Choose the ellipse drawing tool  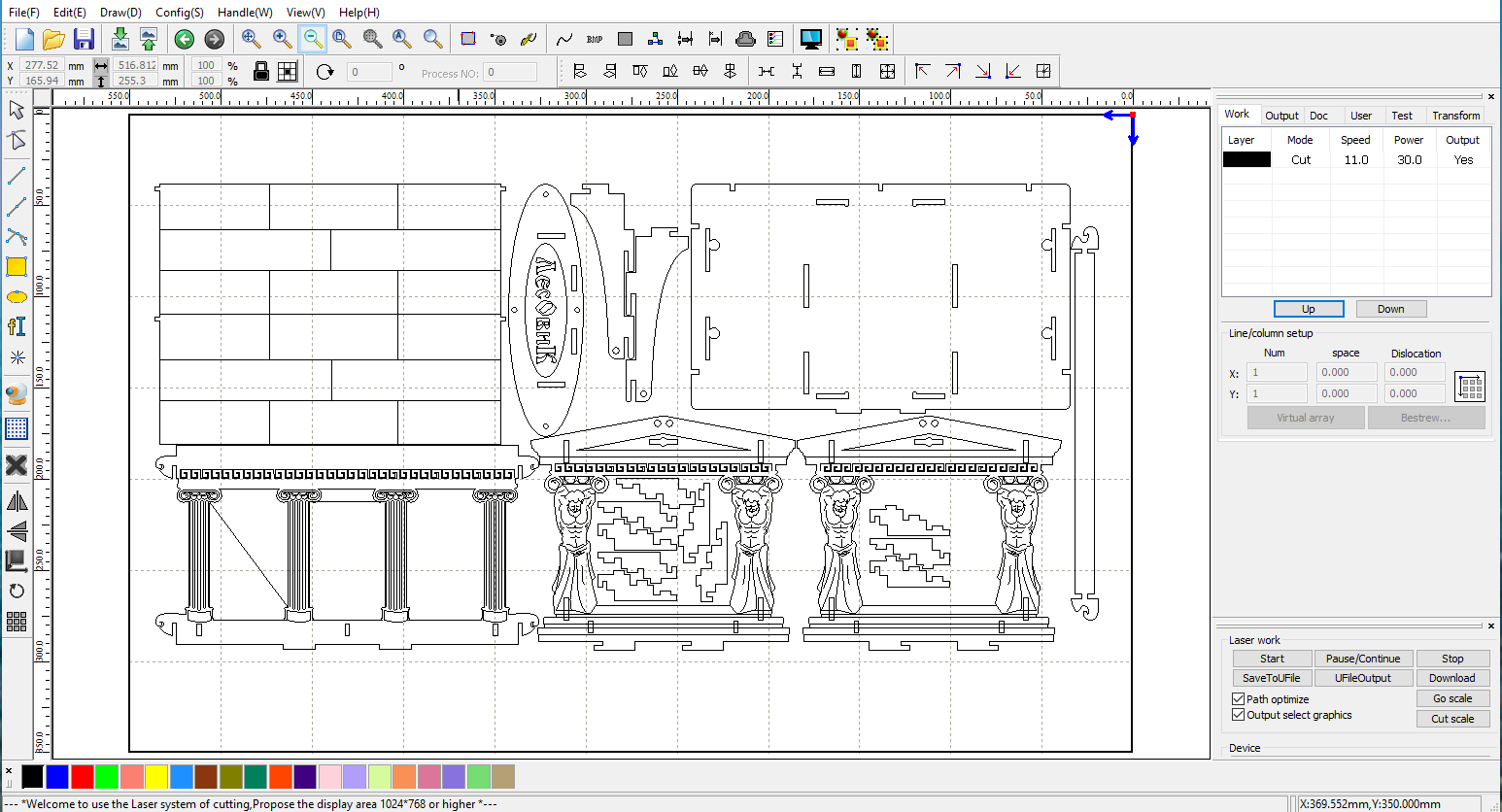click(x=17, y=297)
